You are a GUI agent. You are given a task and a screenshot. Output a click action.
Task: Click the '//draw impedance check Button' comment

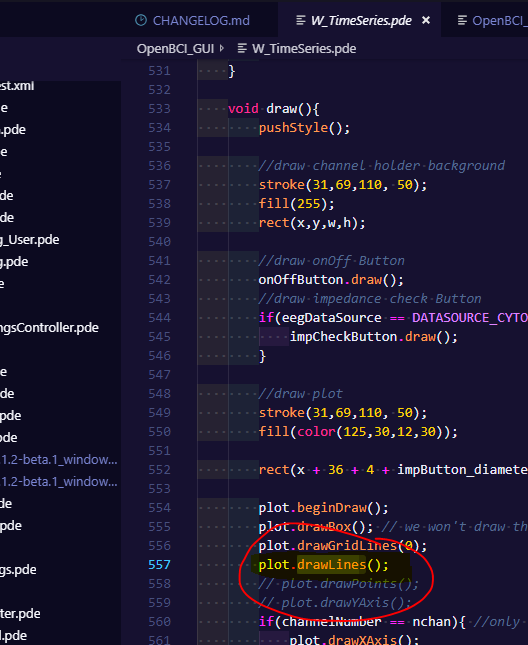370,299
